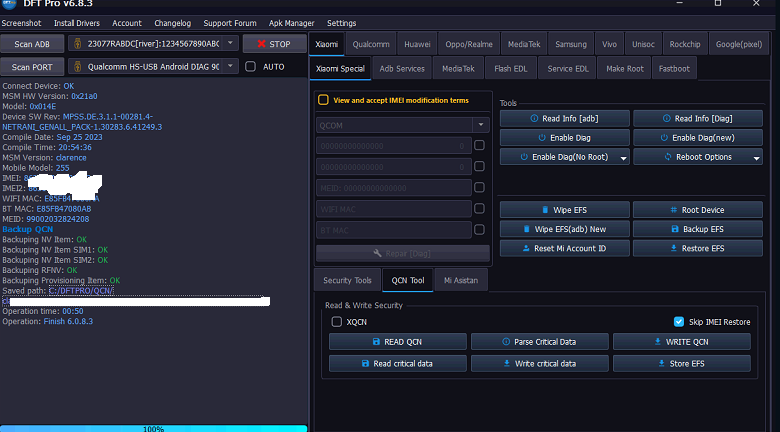Enable the XQCN checkbox
Screen dimensions: 780x432
click(x=337, y=322)
